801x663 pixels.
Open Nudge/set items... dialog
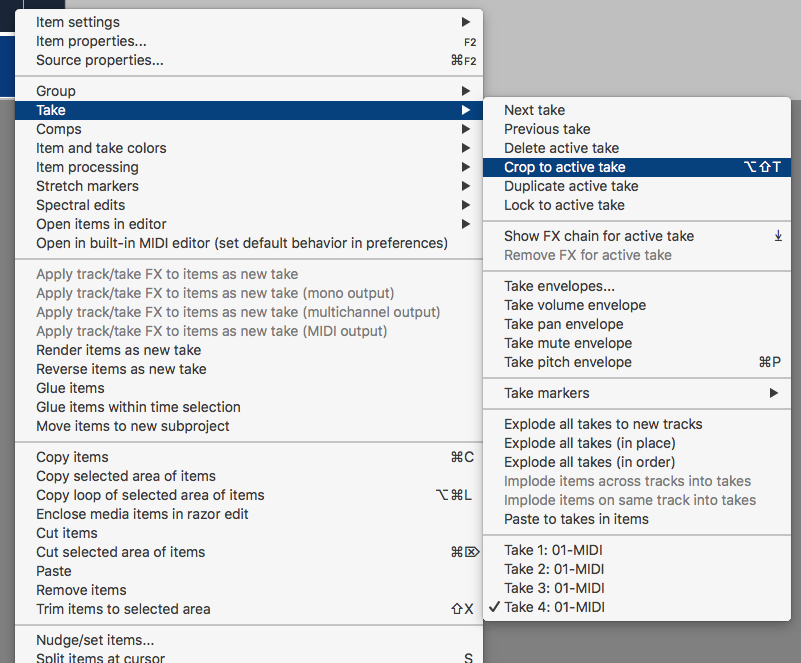pos(95,640)
